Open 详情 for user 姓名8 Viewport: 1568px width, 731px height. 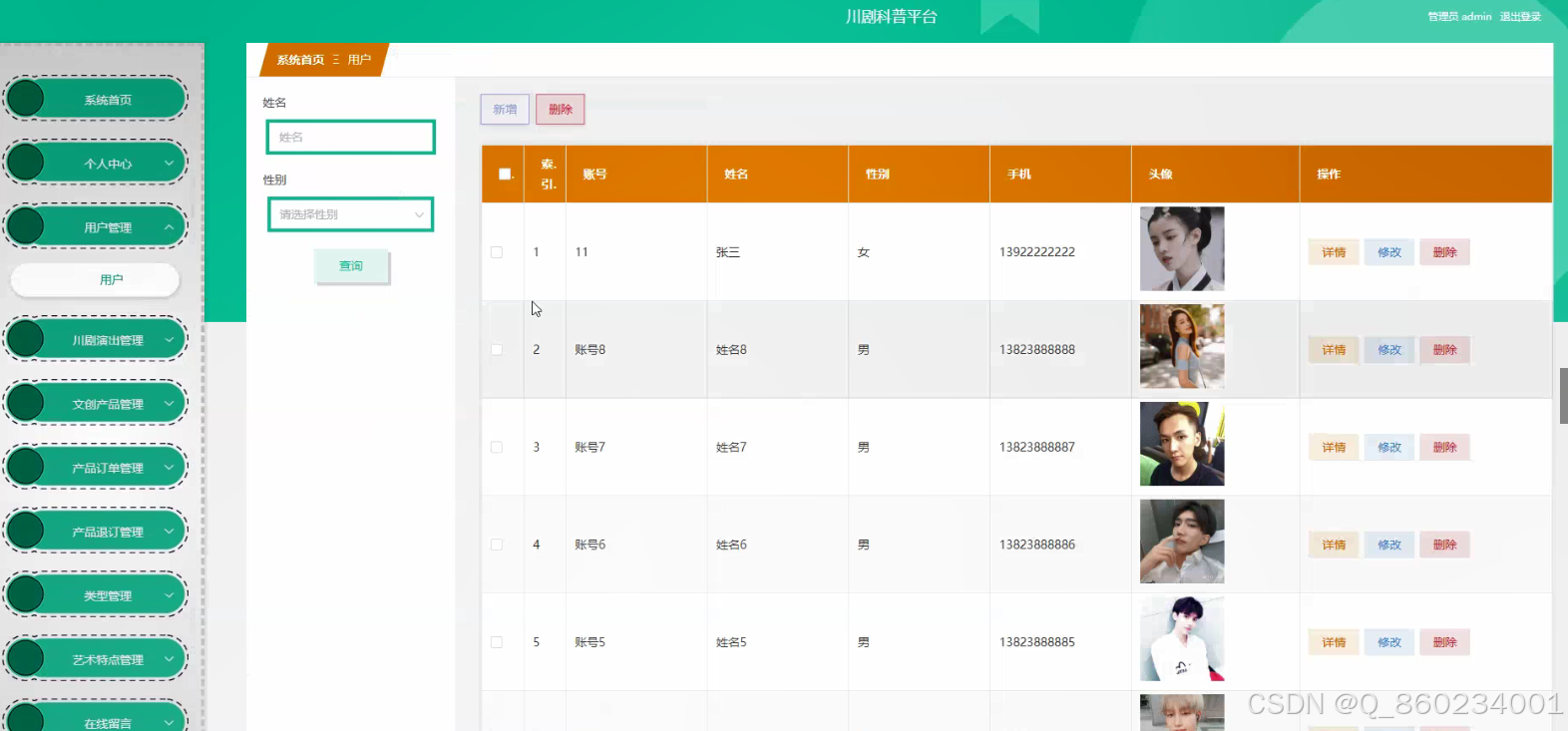click(x=1334, y=350)
